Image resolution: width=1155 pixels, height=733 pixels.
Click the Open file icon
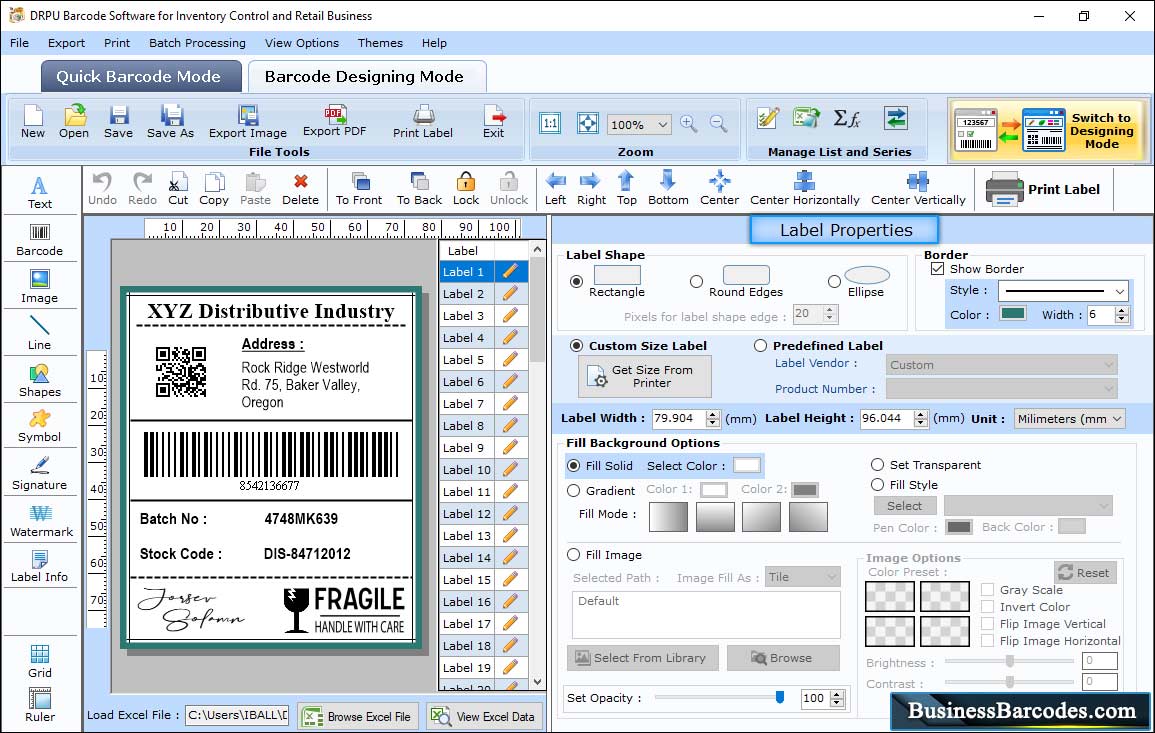coord(74,122)
